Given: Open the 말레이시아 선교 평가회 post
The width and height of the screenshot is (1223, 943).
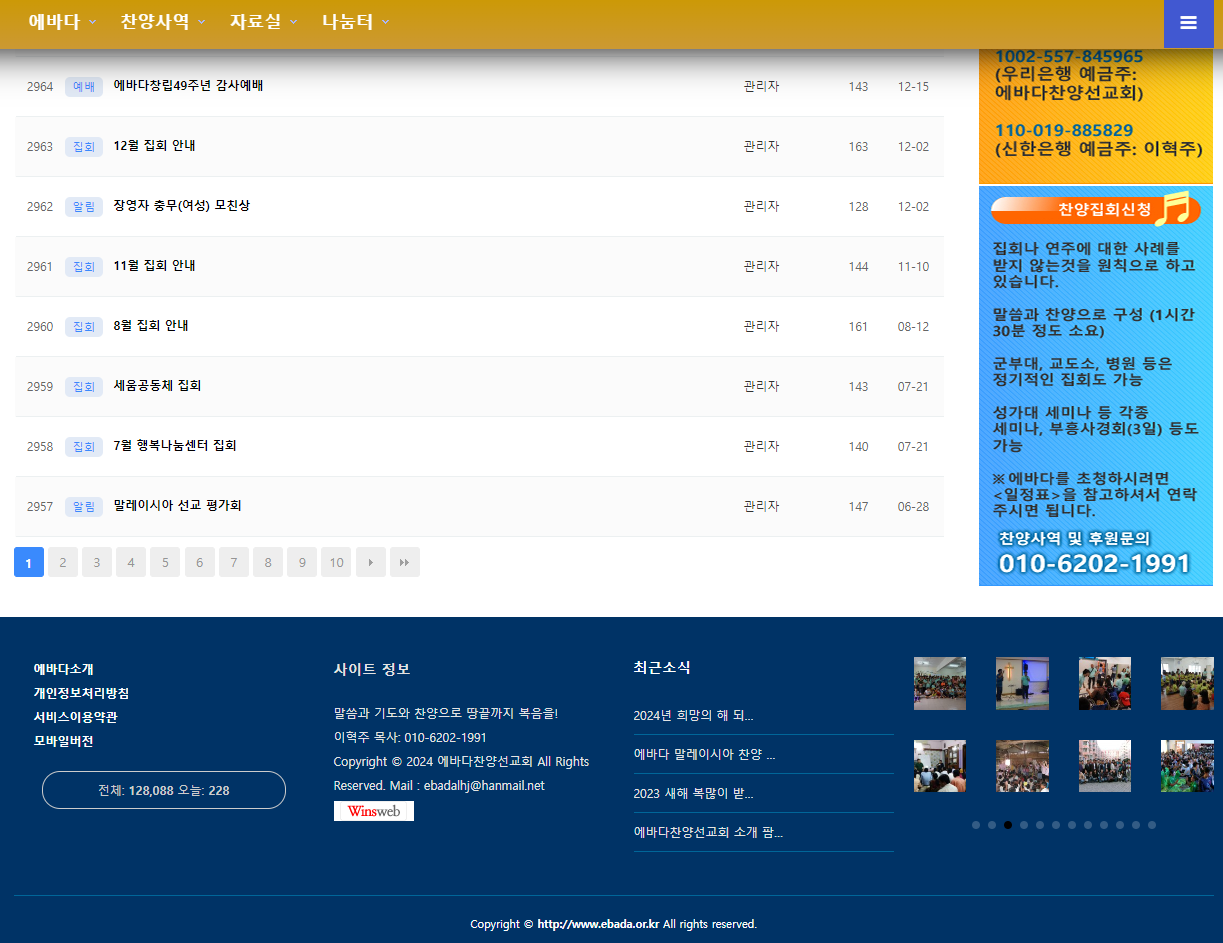Looking at the screenshot, I should tap(177, 506).
